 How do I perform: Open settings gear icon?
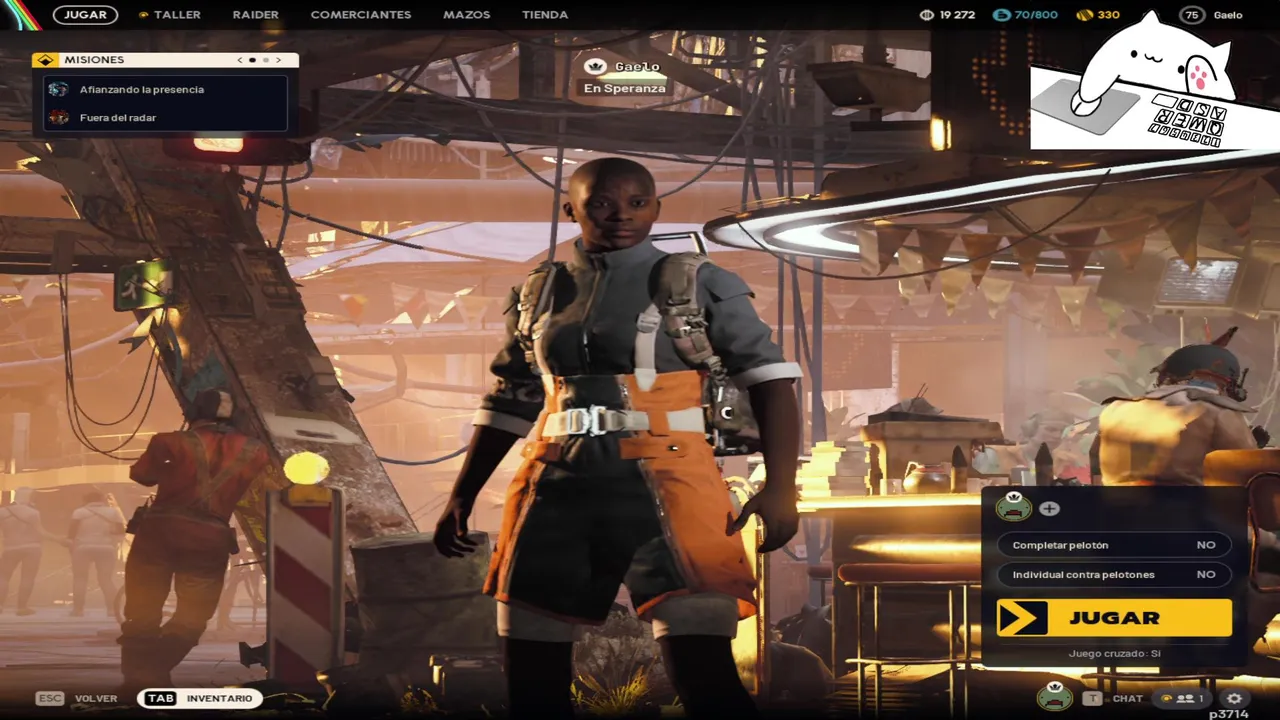(1234, 698)
